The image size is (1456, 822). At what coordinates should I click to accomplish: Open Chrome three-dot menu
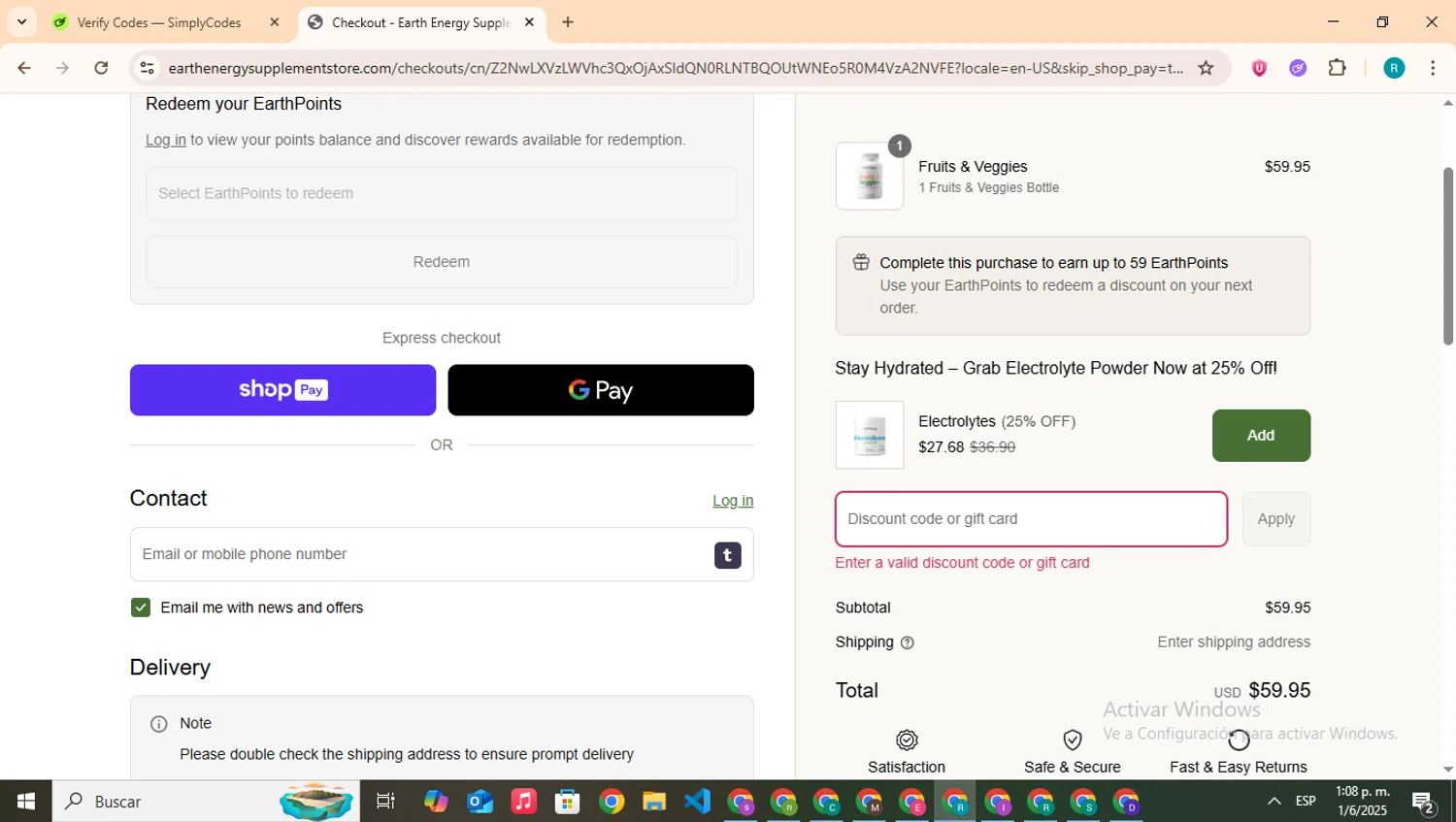[x=1433, y=68]
